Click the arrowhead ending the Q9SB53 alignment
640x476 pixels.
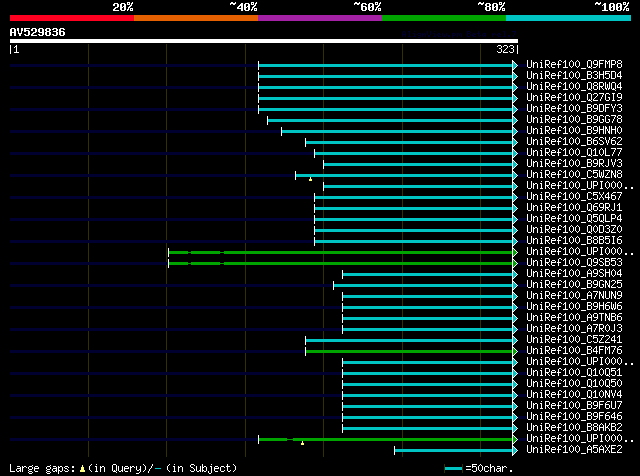point(516,264)
